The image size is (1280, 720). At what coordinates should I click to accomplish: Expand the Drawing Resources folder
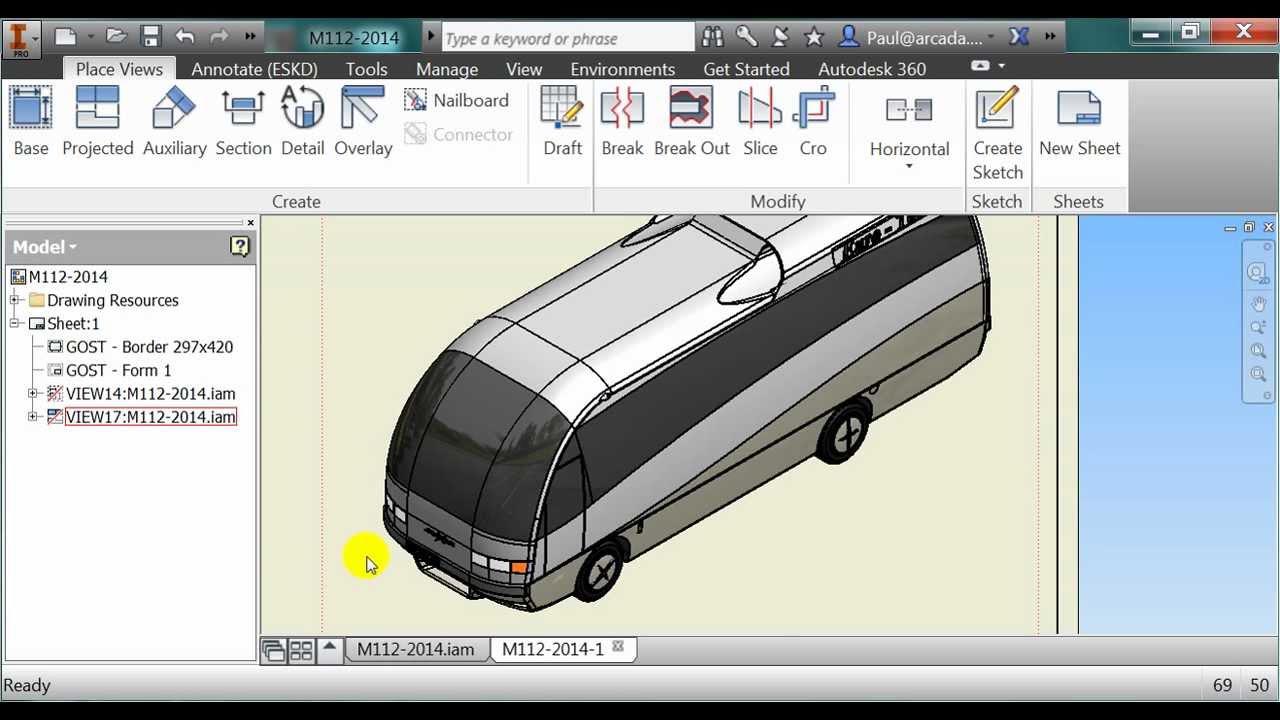point(15,300)
